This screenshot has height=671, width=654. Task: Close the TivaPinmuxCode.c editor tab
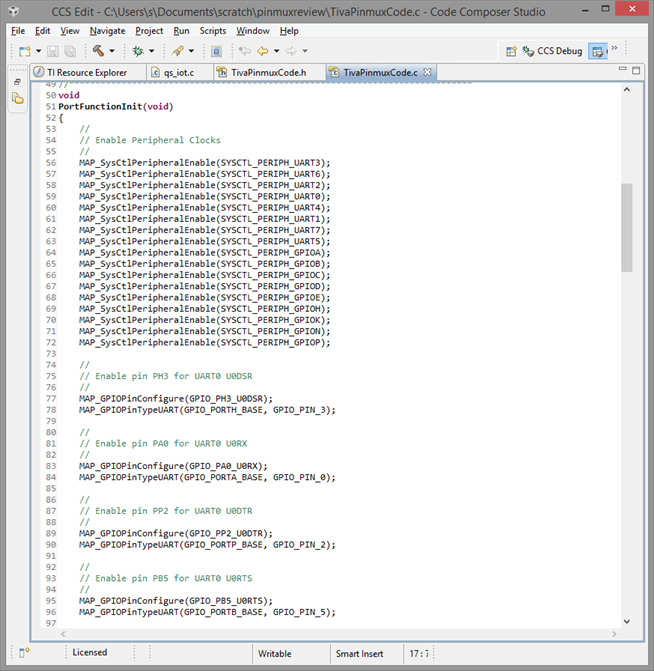tap(428, 73)
